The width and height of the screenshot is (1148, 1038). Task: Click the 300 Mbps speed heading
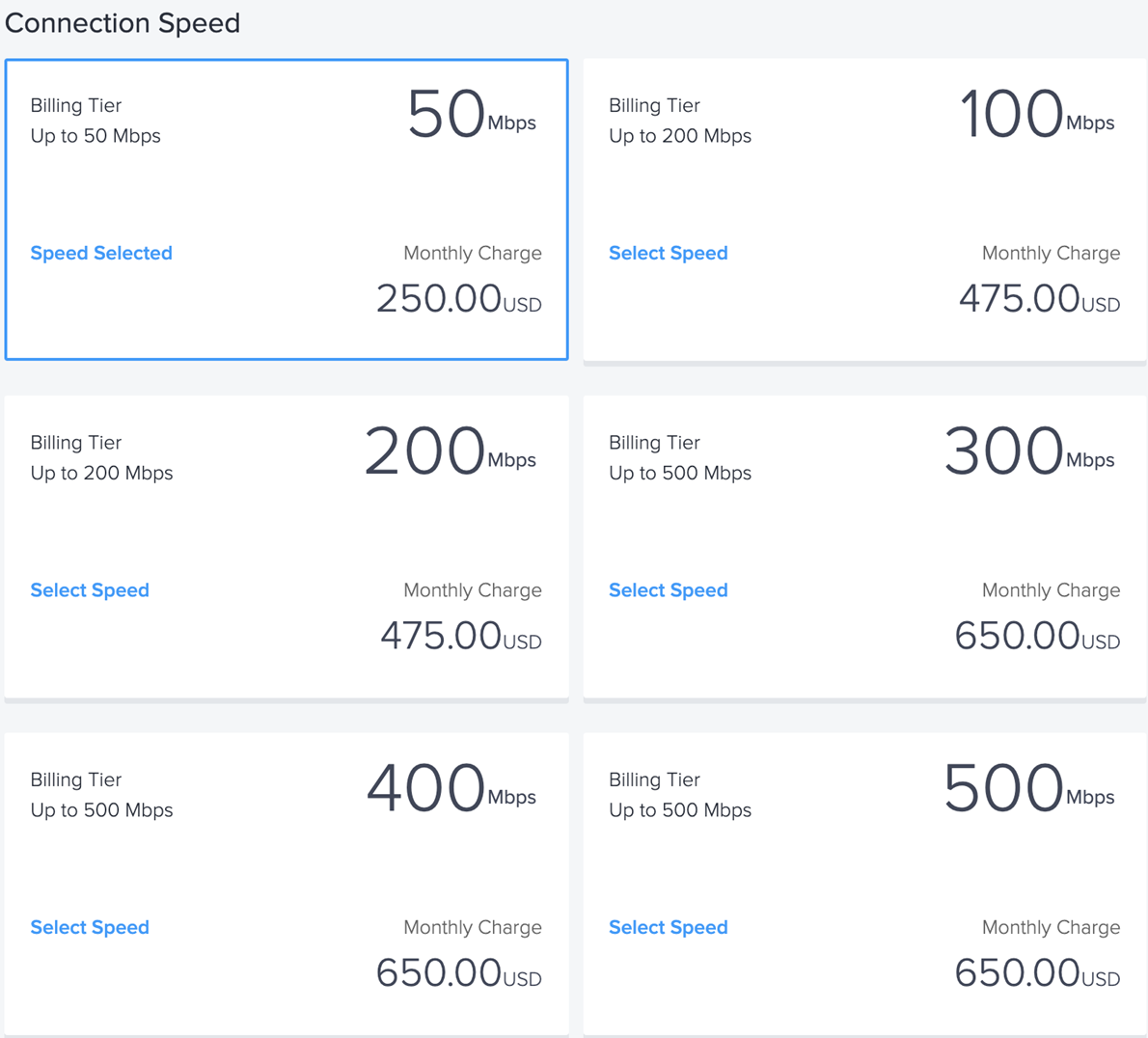[1029, 451]
